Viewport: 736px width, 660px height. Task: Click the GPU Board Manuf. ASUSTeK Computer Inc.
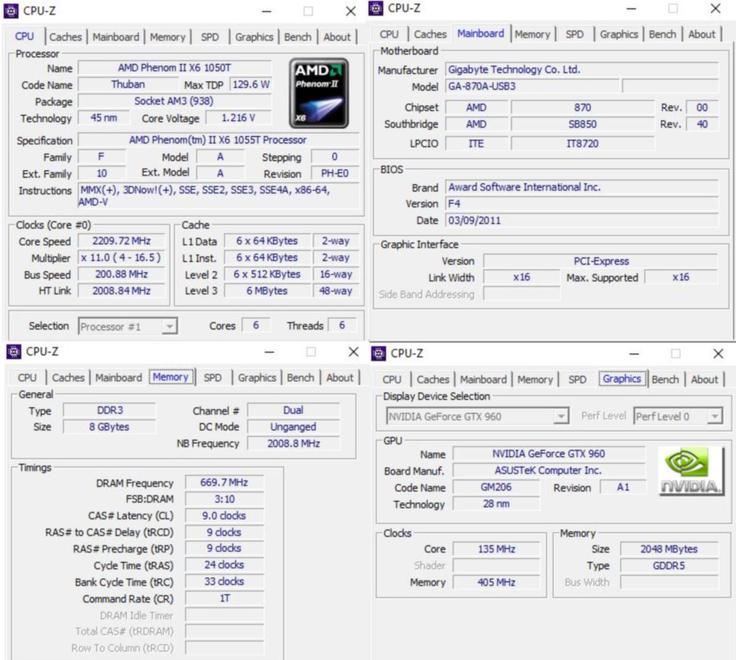[549, 471]
